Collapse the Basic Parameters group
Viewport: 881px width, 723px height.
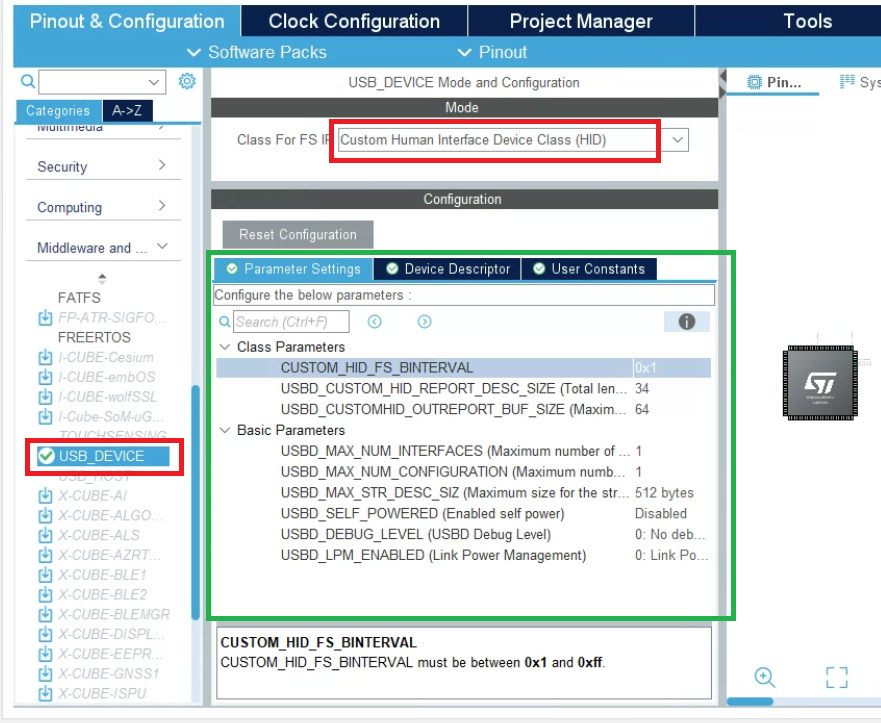pos(225,430)
